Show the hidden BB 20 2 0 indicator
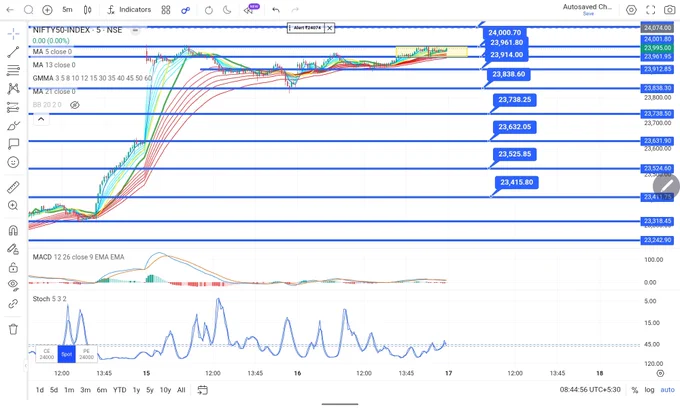Viewport: 680px width, 408px height. point(75,105)
